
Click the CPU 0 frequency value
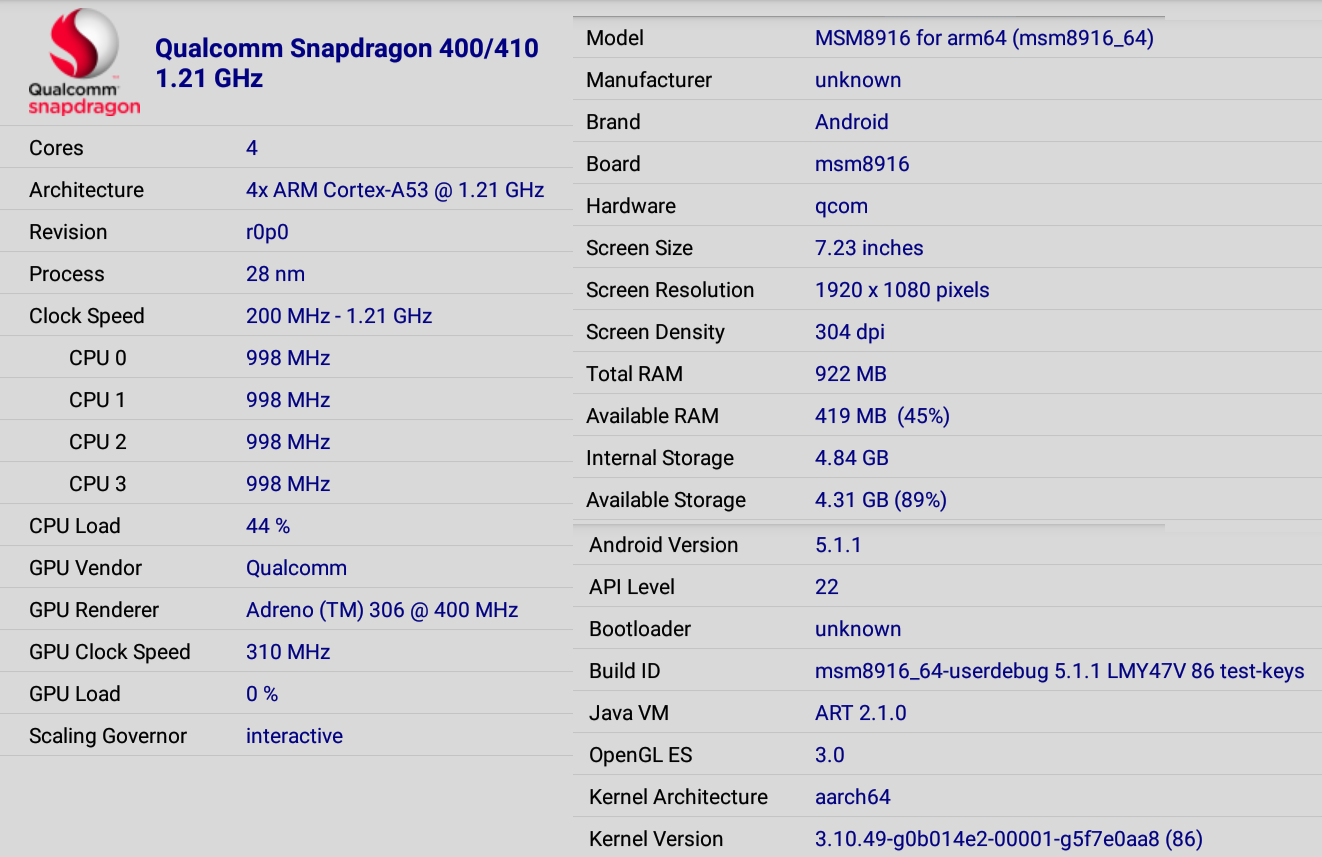(288, 358)
